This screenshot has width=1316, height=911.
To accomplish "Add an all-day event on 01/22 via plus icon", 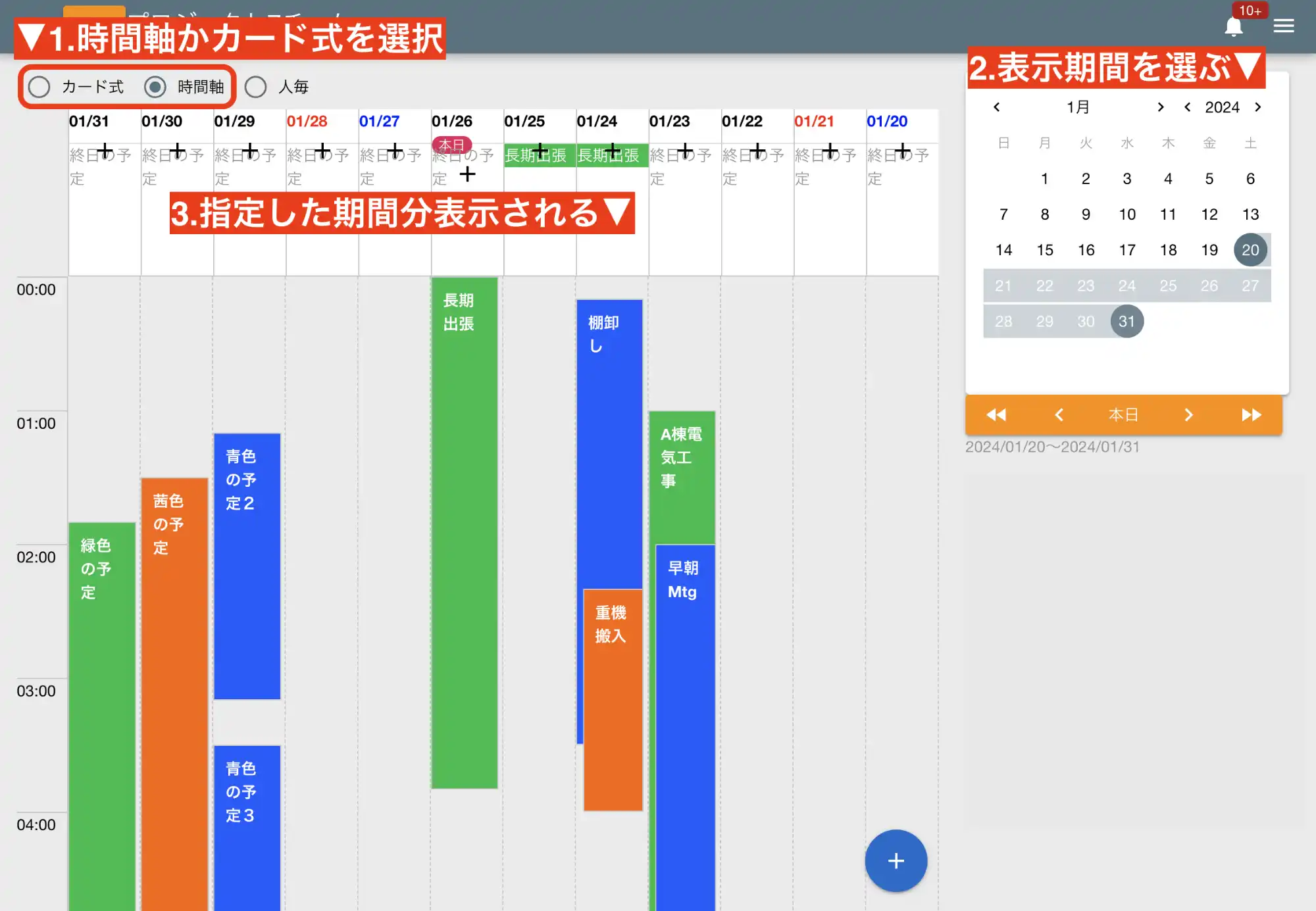I will pyautogui.click(x=757, y=149).
